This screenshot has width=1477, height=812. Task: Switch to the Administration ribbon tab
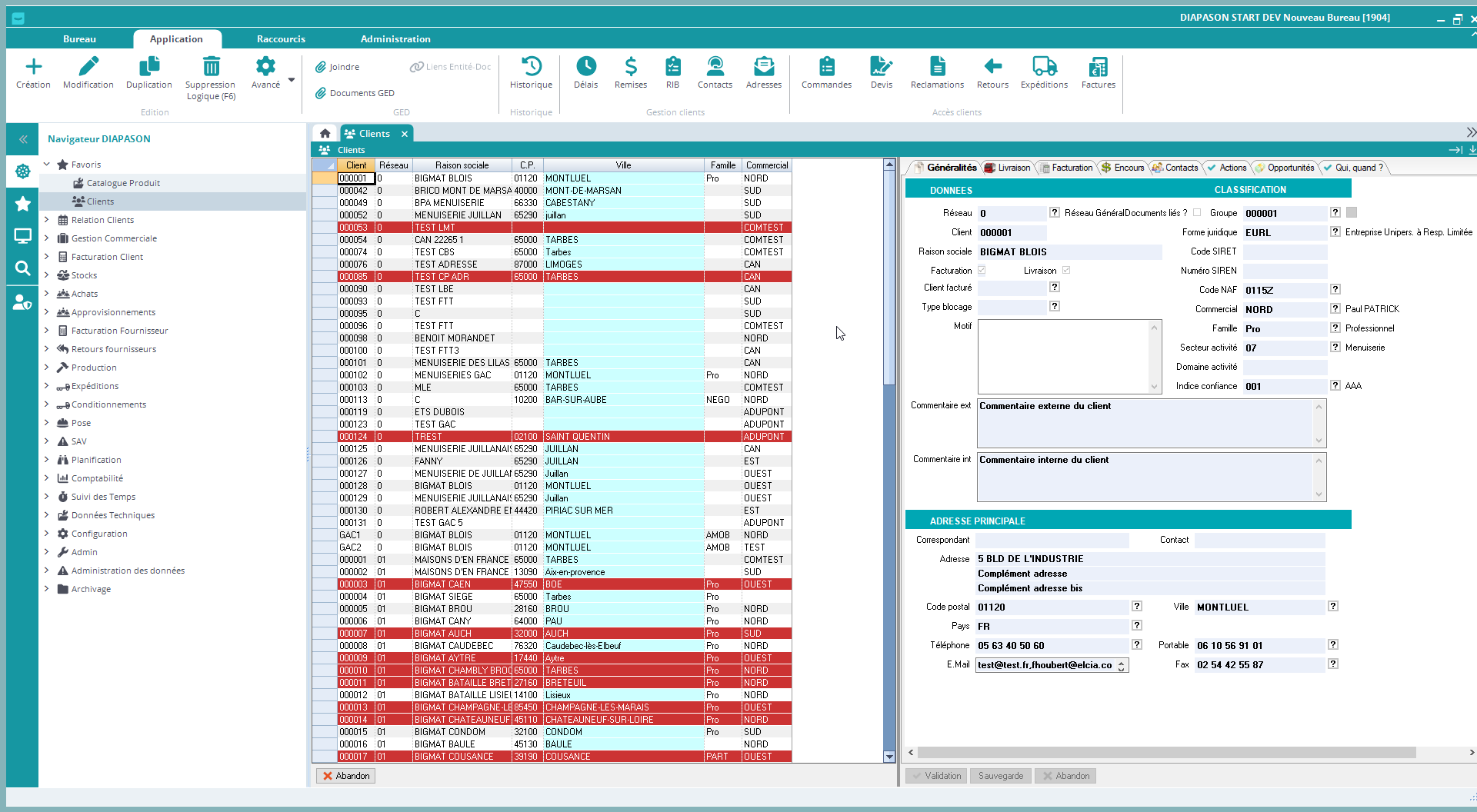tap(395, 39)
